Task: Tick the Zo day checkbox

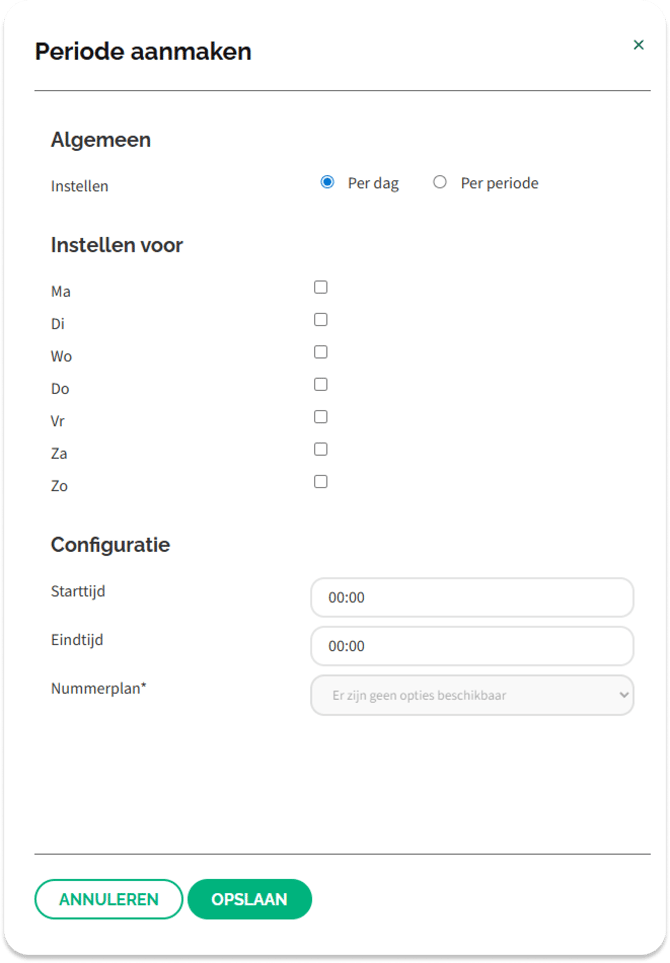Action: (x=321, y=481)
